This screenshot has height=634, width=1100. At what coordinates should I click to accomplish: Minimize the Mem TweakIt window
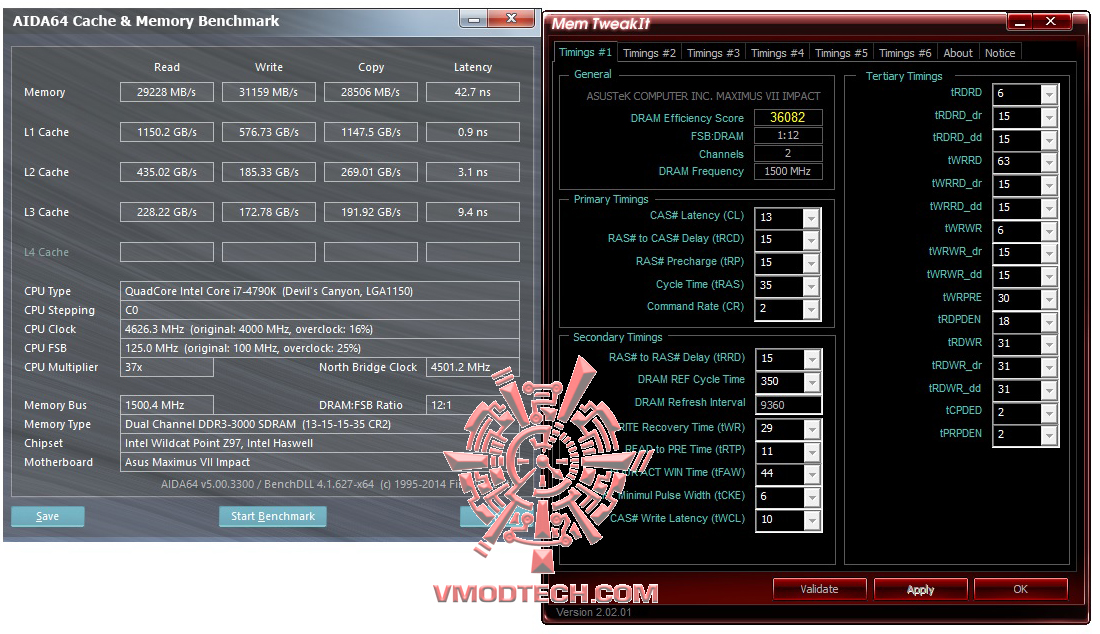[x=1021, y=22]
